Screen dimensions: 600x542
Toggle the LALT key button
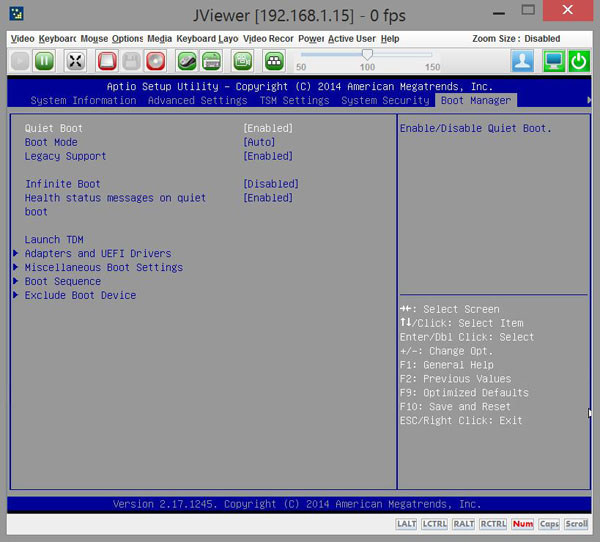coord(406,524)
